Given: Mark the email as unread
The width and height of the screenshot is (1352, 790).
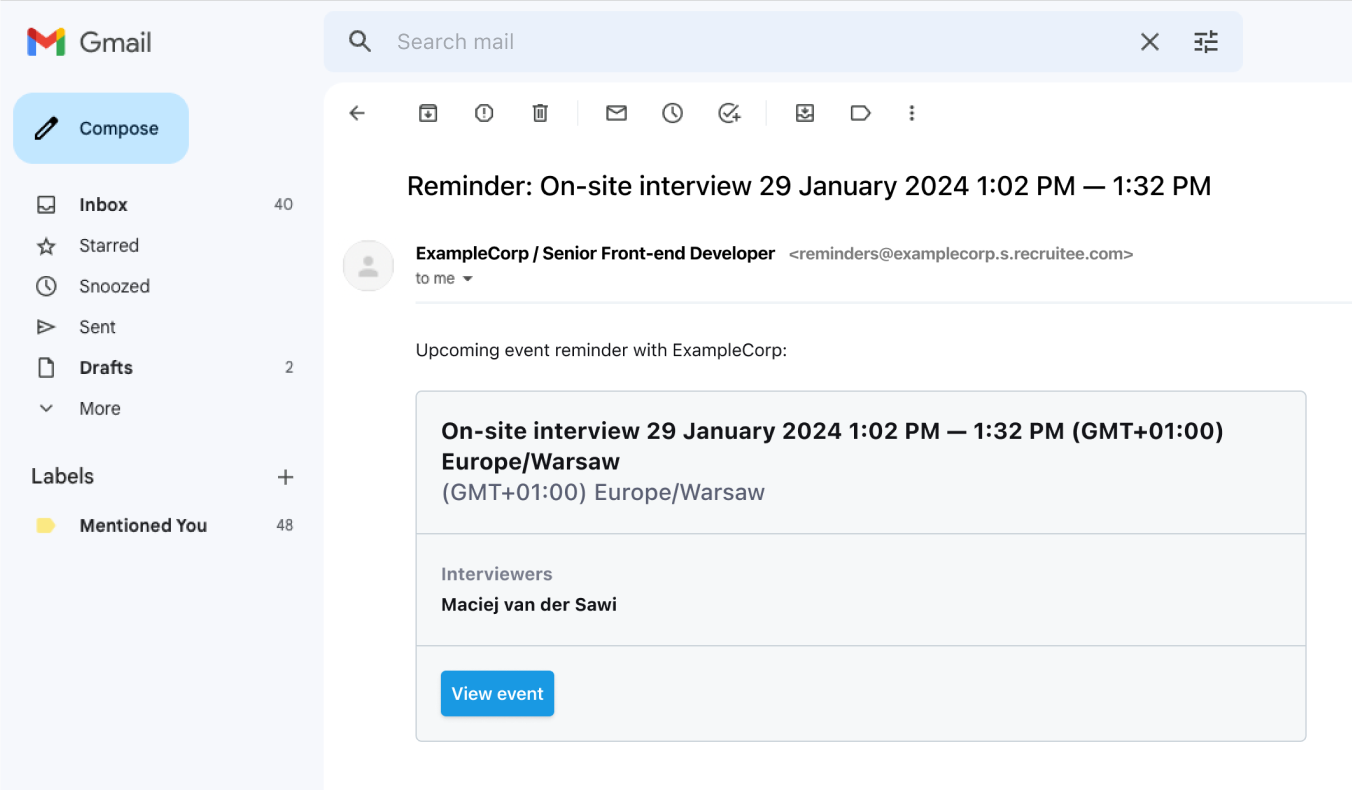Looking at the screenshot, I should coord(616,113).
